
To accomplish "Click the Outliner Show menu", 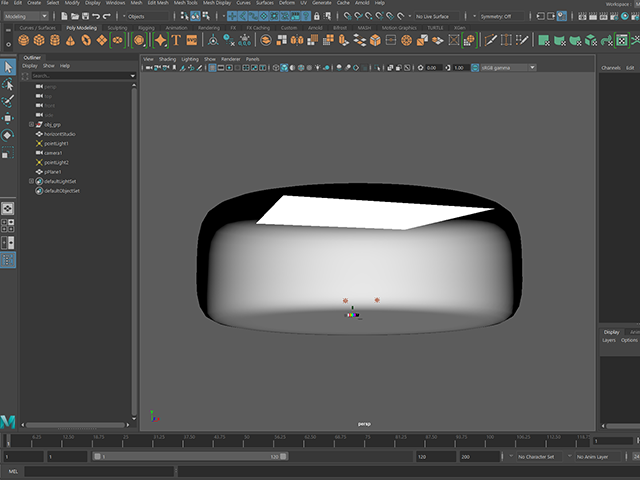I will click(x=49, y=66).
